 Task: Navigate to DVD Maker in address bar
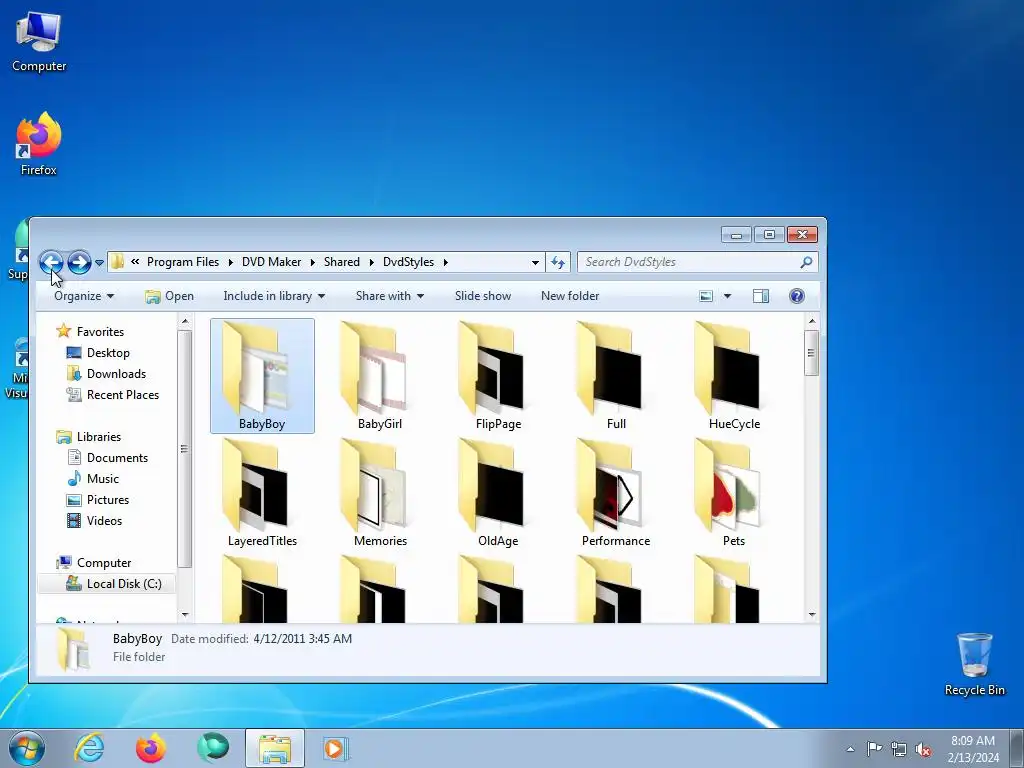271,262
